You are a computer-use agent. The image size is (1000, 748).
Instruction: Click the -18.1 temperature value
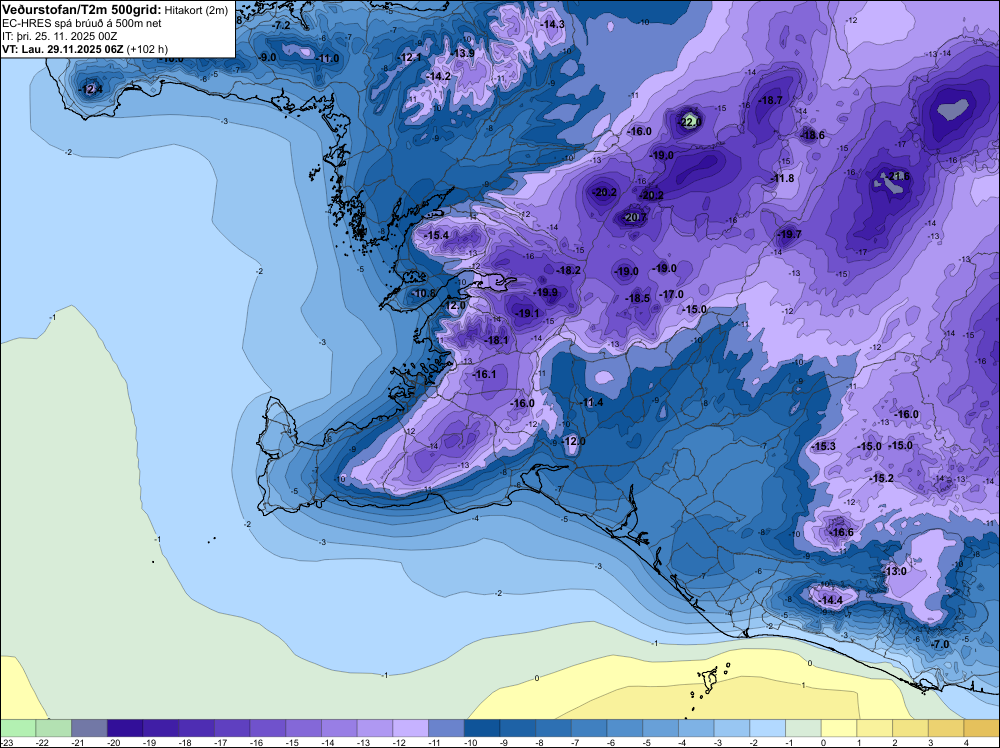click(x=497, y=341)
